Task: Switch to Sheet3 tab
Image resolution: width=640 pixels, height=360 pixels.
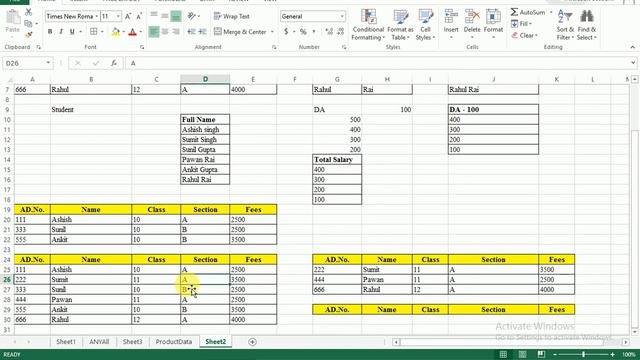Action: point(133,342)
